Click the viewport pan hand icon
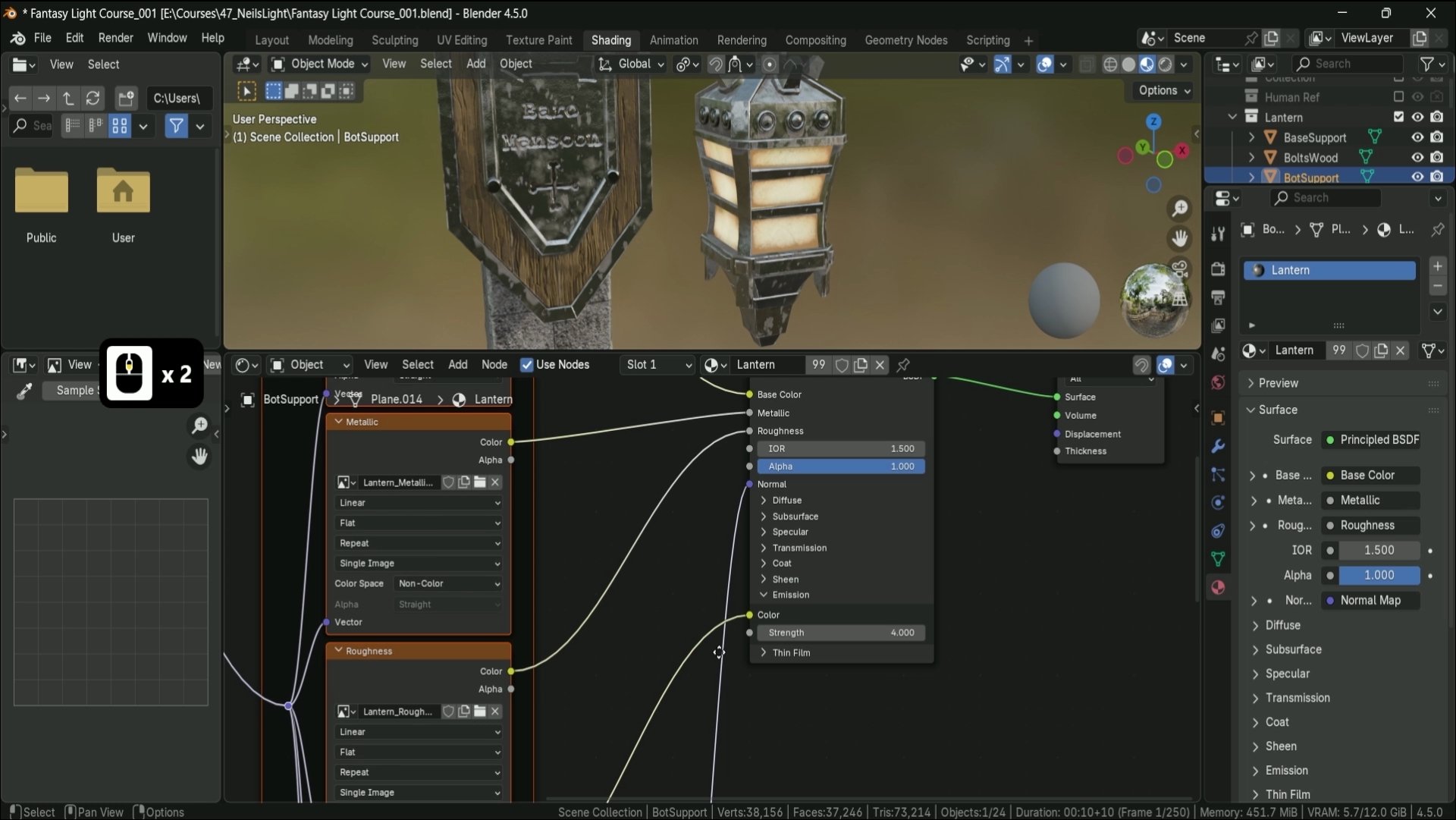 tap(1180, 238)
